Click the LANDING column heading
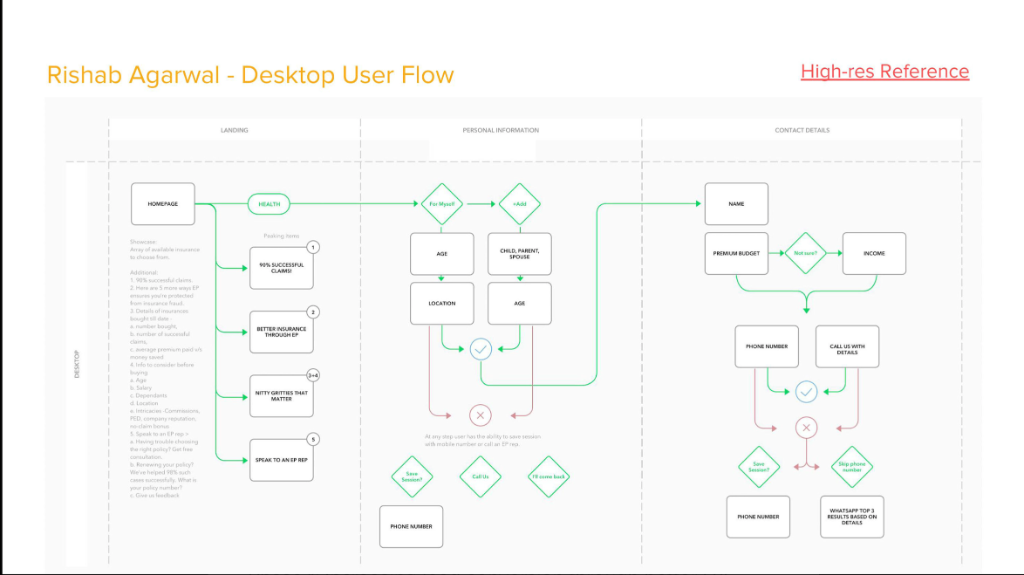The image size is (1024, 575). tap(234, 130)
